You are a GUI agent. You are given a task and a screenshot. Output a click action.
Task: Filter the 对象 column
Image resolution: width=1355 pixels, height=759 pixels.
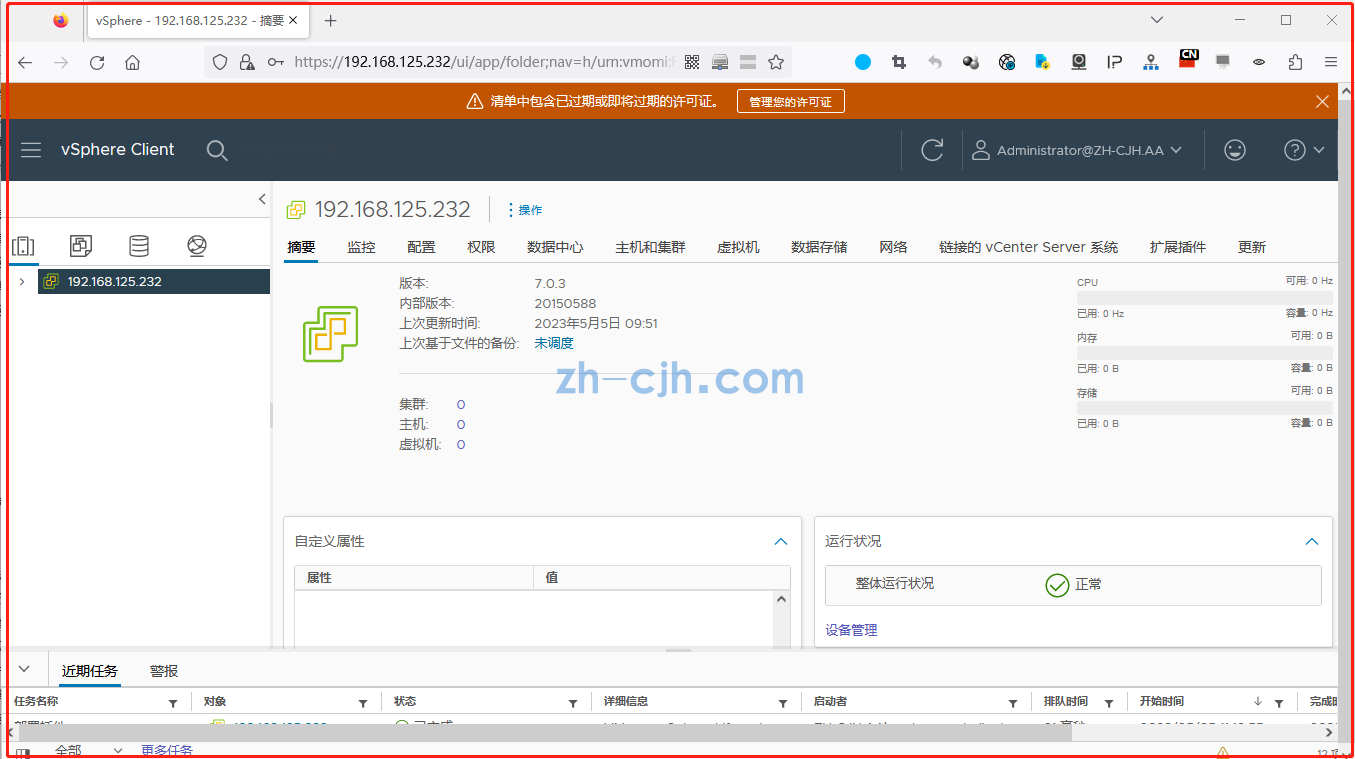click(363, 703)
